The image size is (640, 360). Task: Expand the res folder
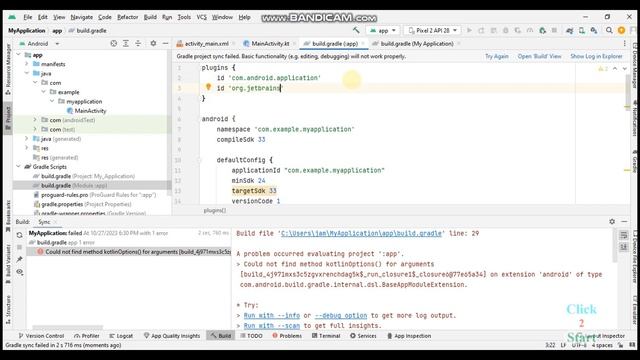27,148
